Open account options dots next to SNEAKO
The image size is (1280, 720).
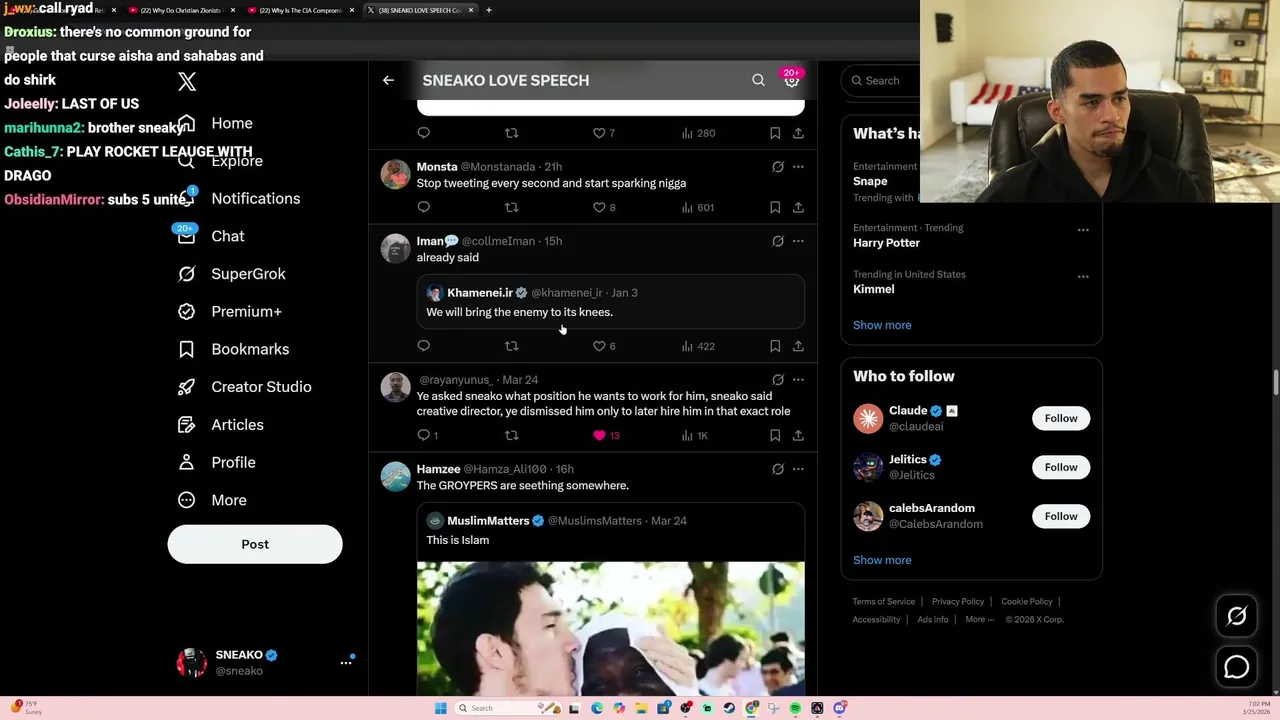click(346, 662)
